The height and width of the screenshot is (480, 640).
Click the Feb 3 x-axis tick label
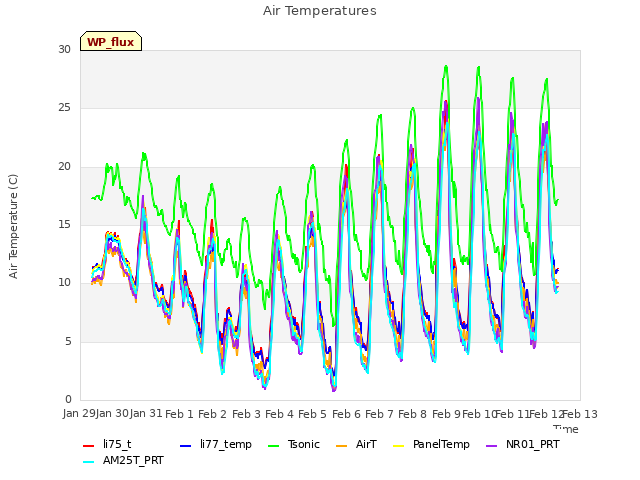(x=247, y=413)
